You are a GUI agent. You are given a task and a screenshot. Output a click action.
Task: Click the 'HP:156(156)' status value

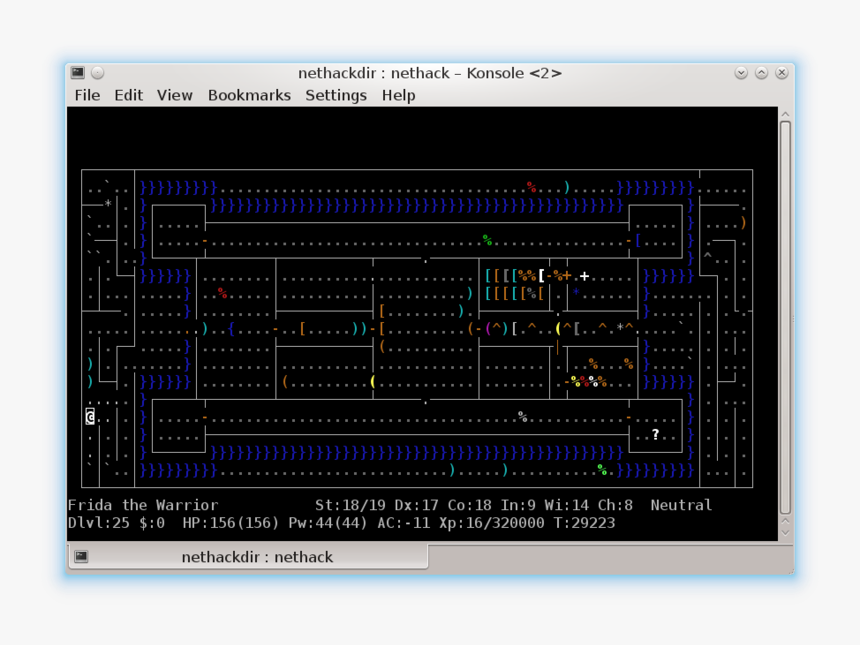point(230,523)
